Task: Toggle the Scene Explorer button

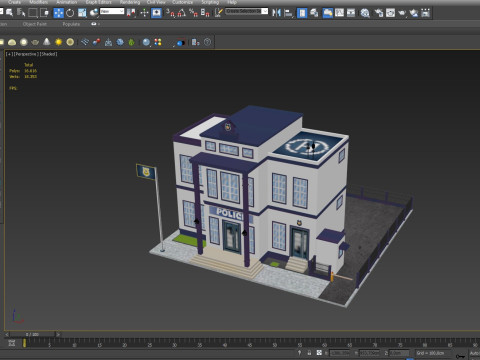Action: pos(302,13)
